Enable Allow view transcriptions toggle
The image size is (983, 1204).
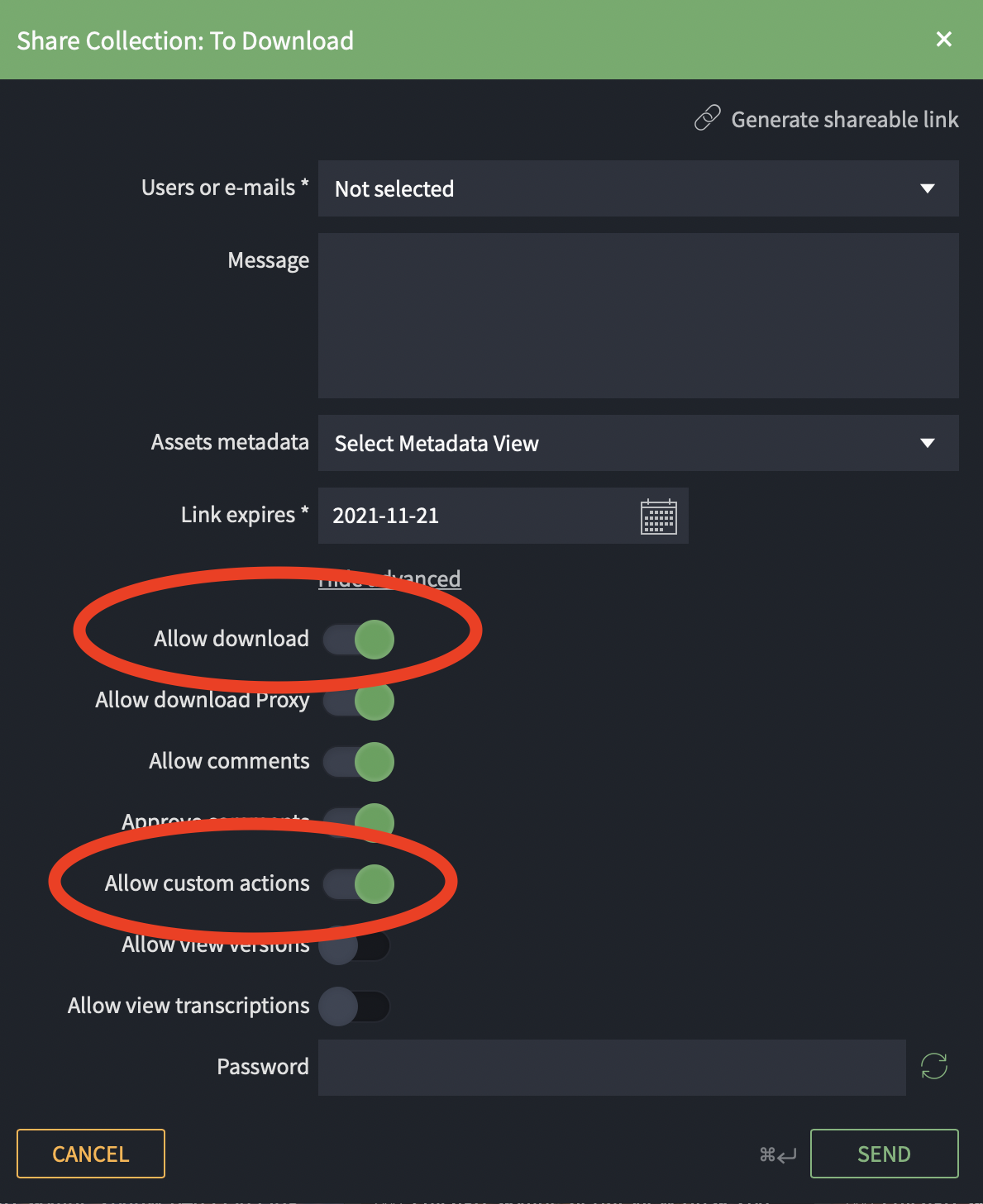click(x=356, y=1007)
